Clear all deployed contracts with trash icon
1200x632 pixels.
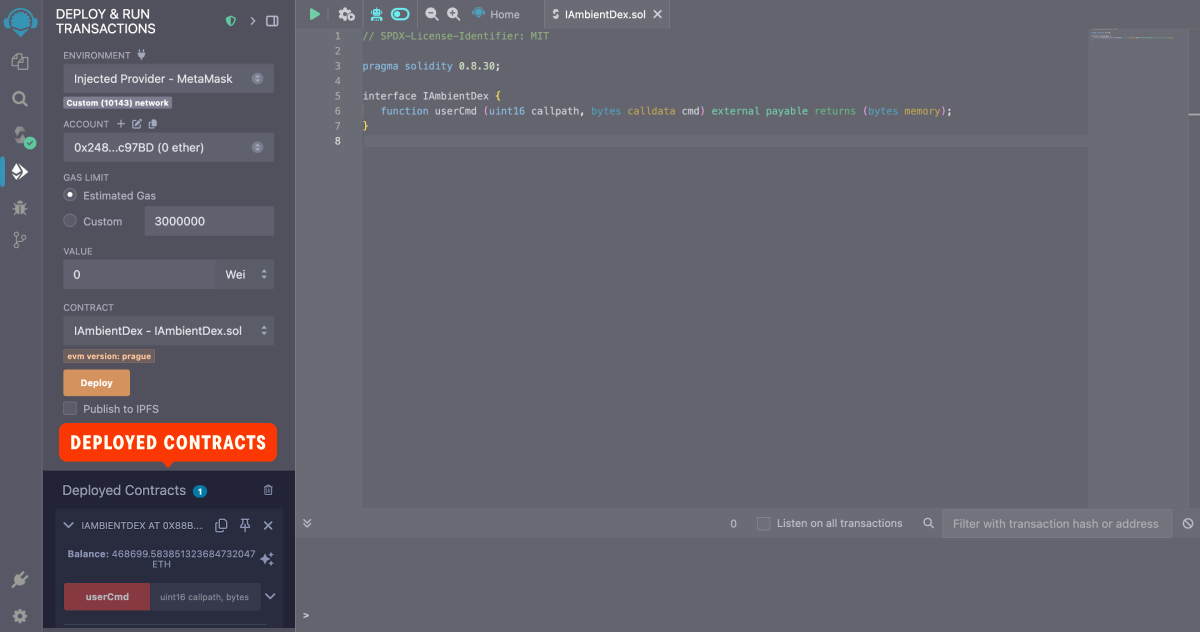(x=268, y=490)
